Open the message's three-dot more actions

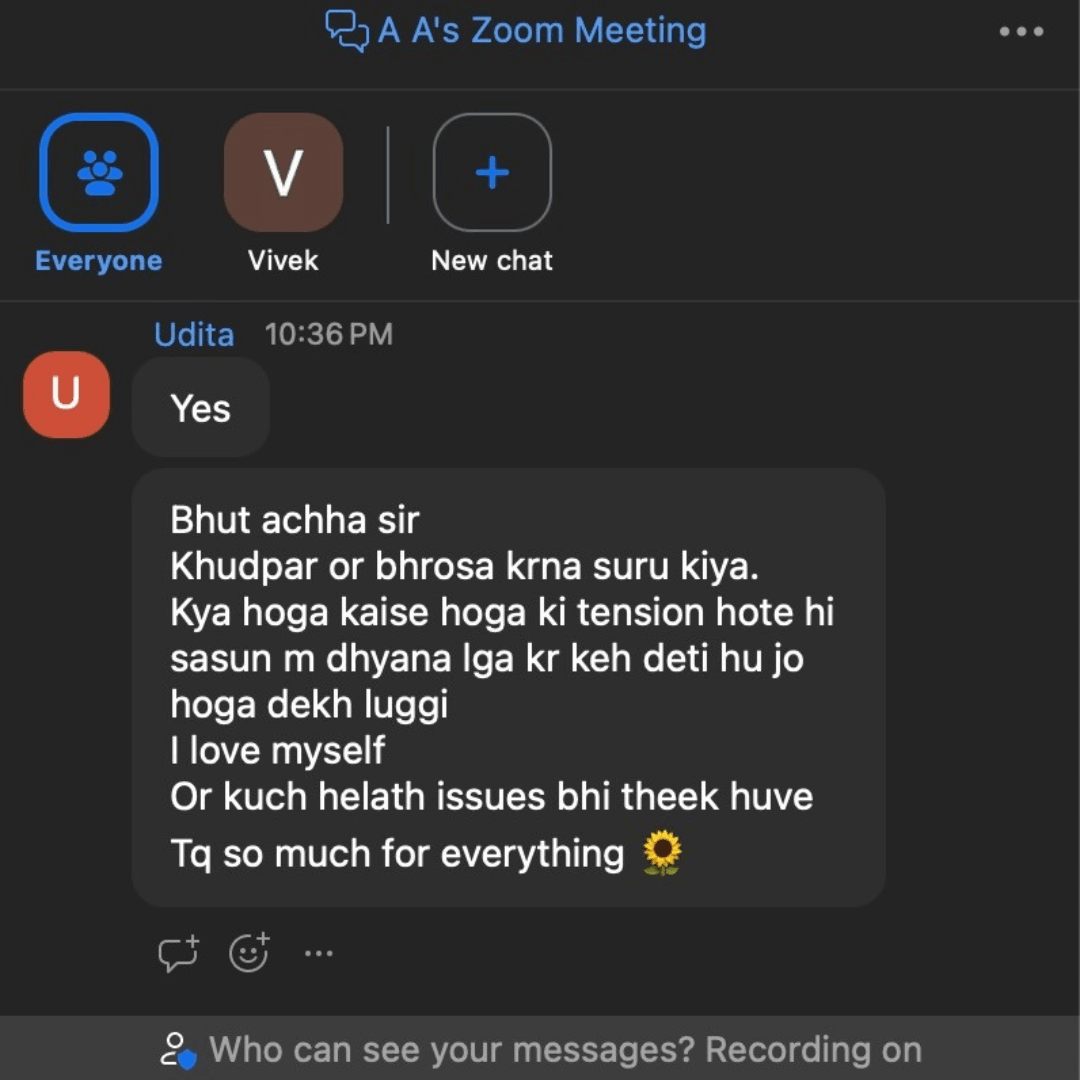(x=319, y=953)
